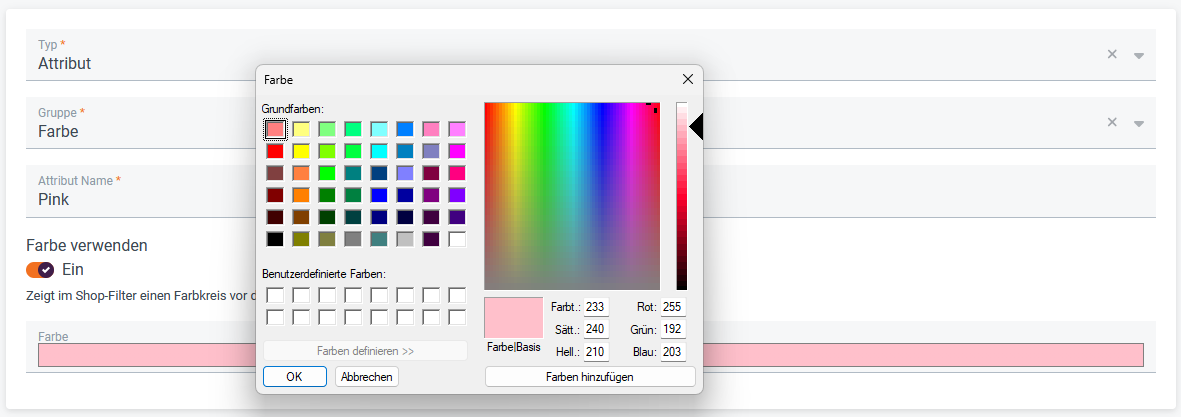Click the greyed Farben definieren >> button
This screenshot has width=1181, height=417.
pos(365,351)
